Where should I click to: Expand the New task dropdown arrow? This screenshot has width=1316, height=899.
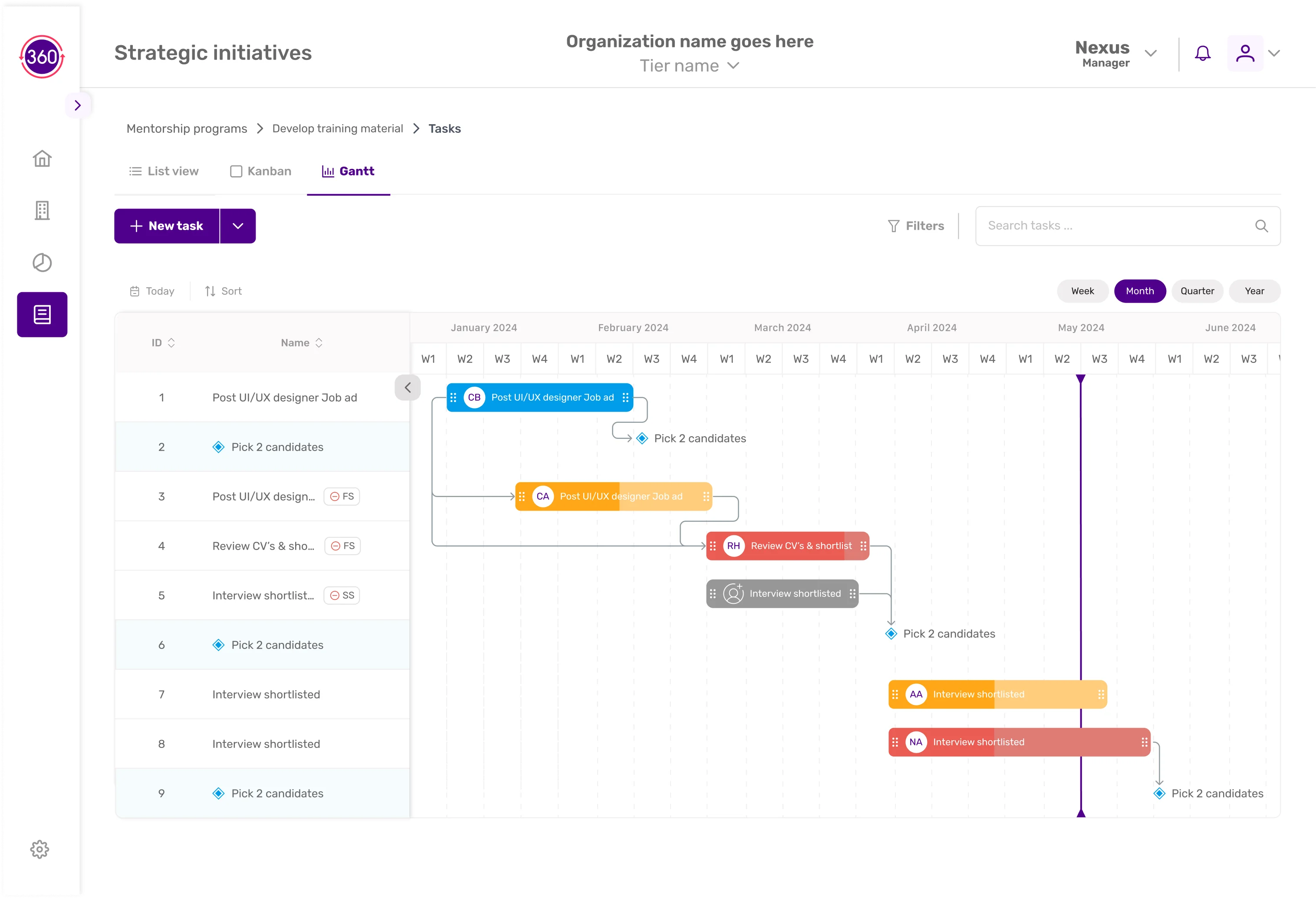[x=238, y=225]
